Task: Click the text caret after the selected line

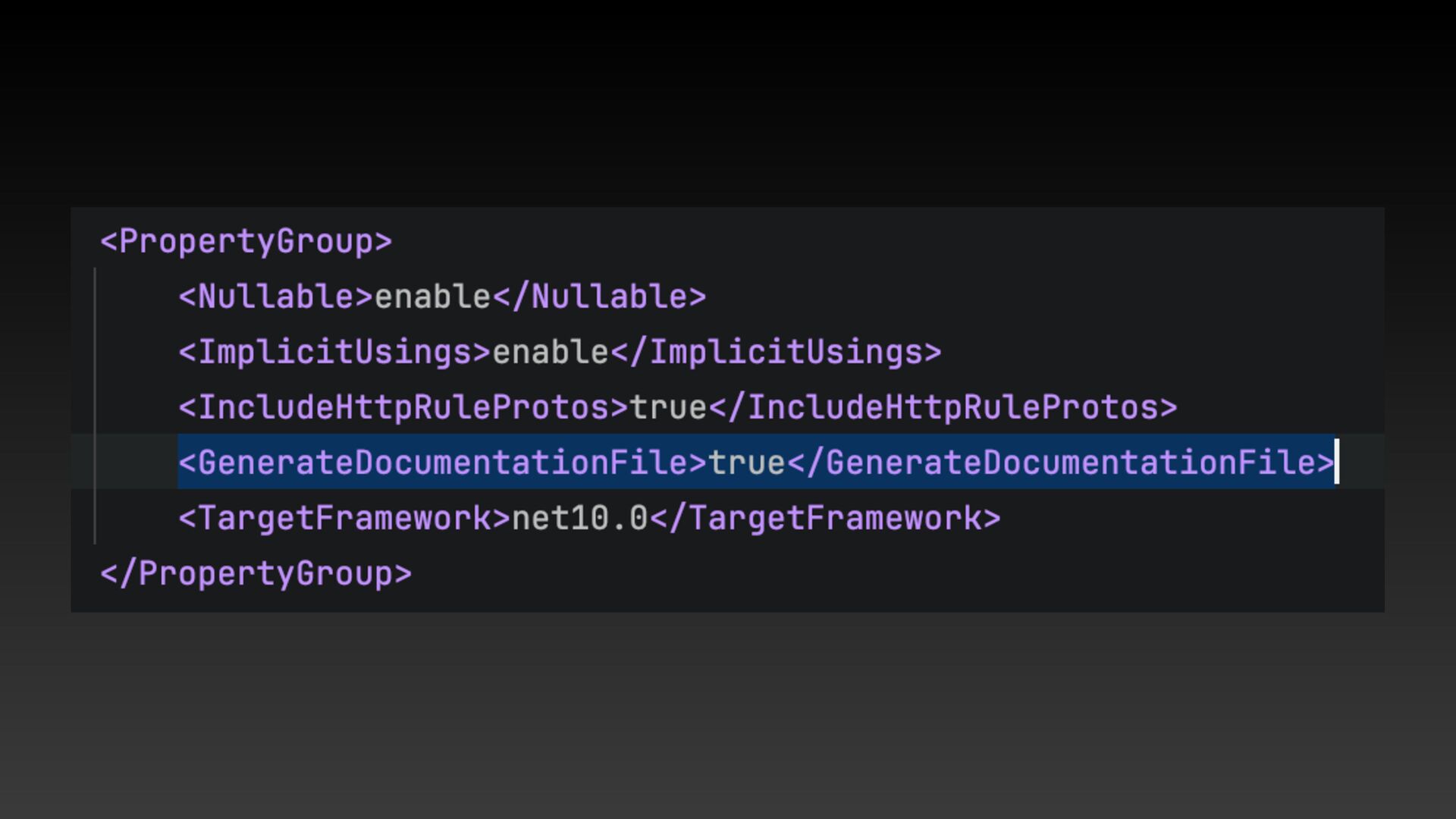Action: pyautogui.click(x=1337, y=462)
